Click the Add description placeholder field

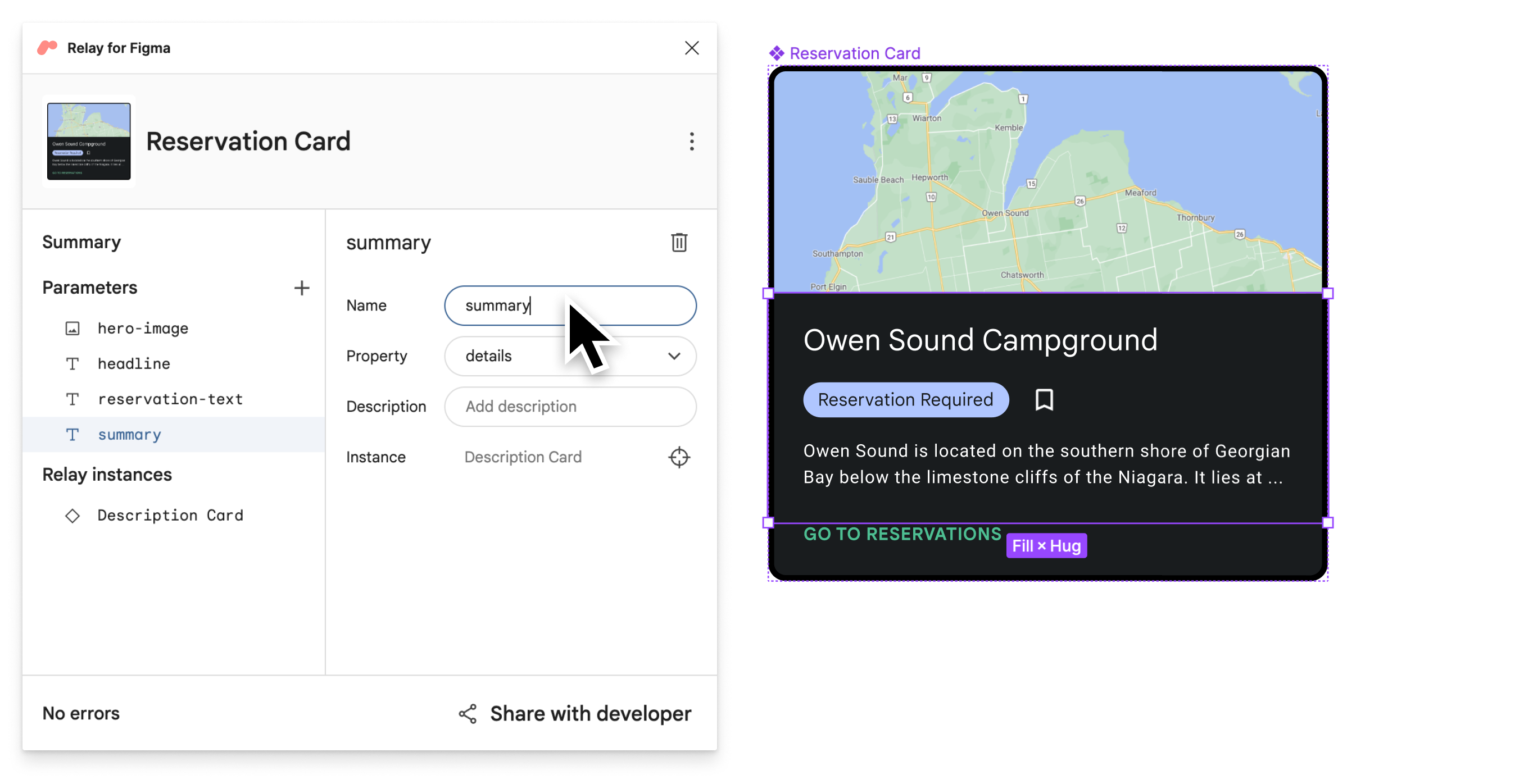(570, 406)
